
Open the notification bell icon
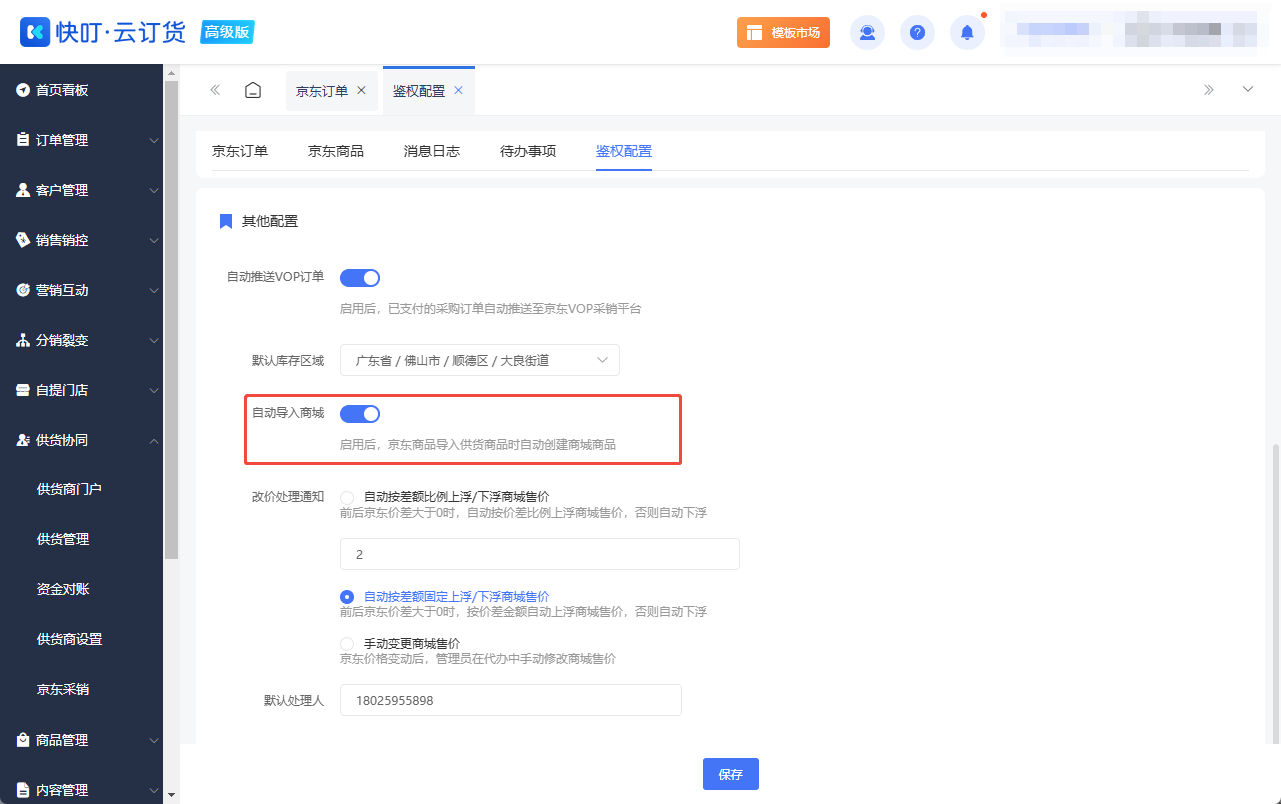(967, 32)
